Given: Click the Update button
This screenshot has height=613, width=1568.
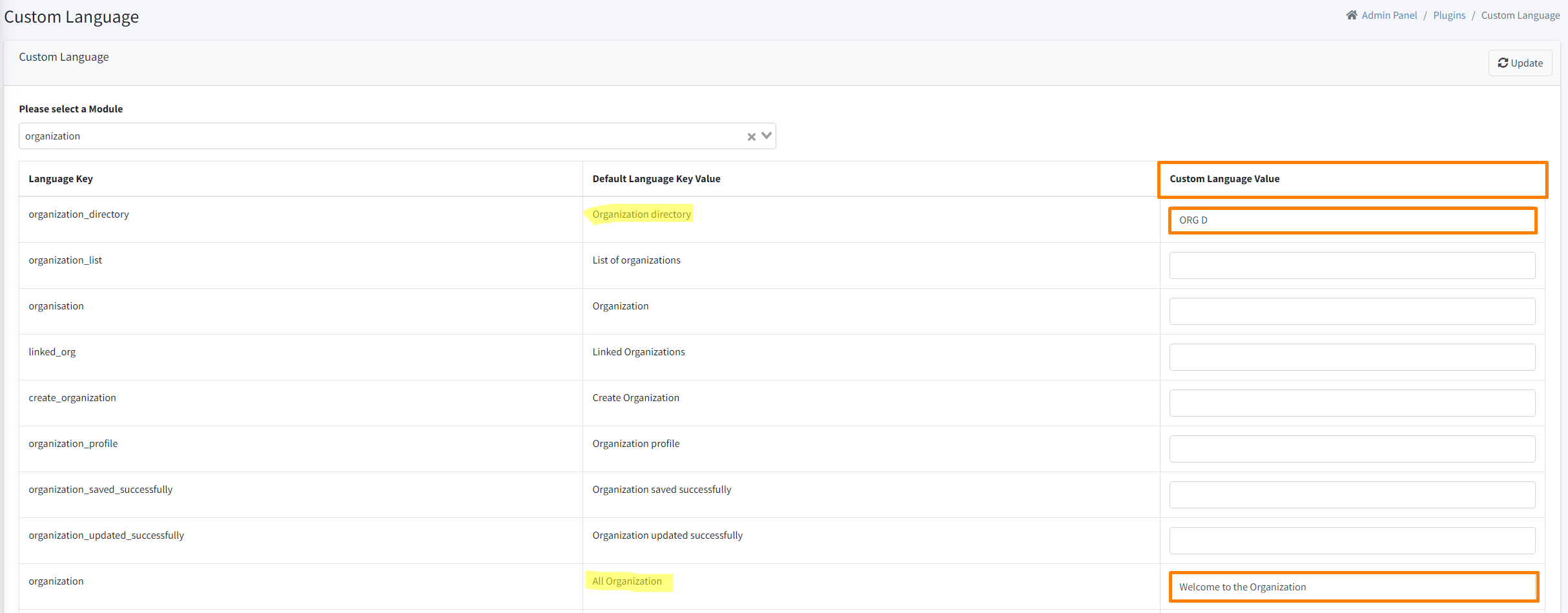Looking at the screenshot, I should [1520, 63].
